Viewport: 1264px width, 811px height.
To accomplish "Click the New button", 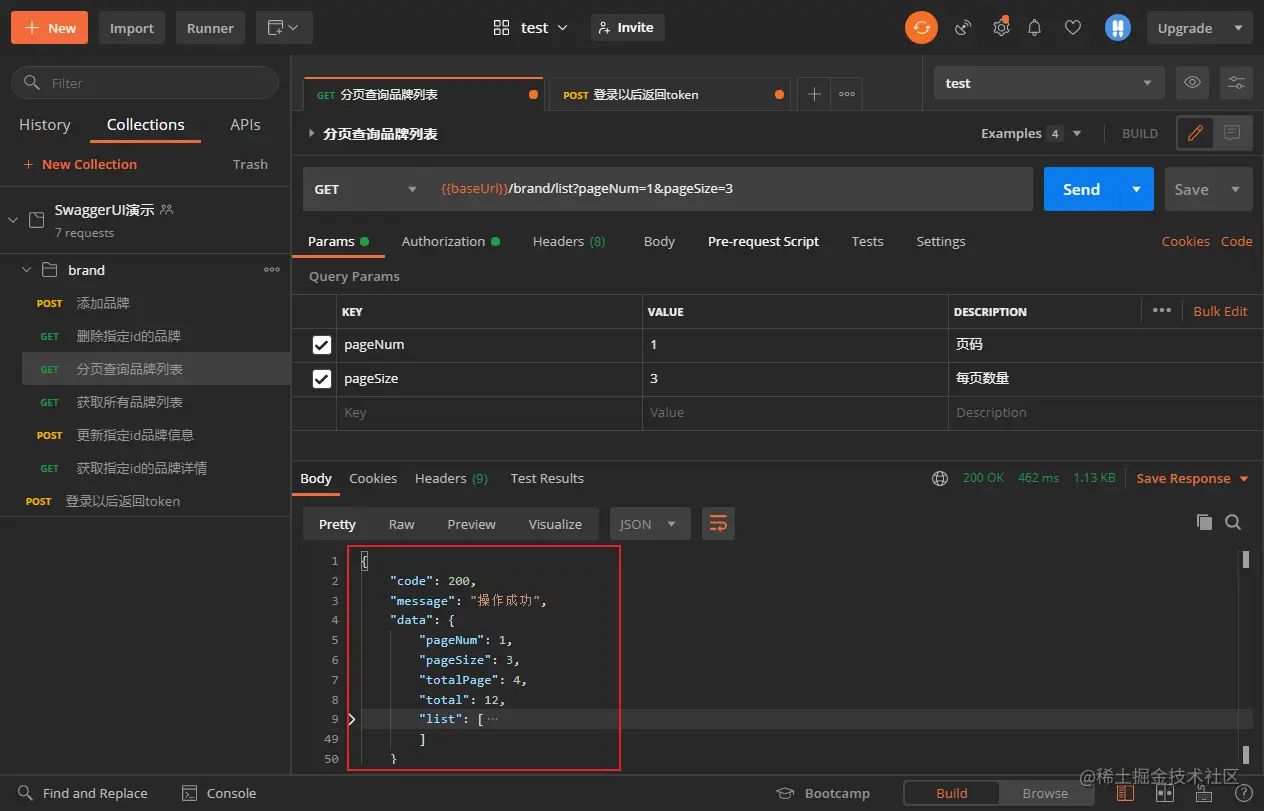I will tap(49, 28).
